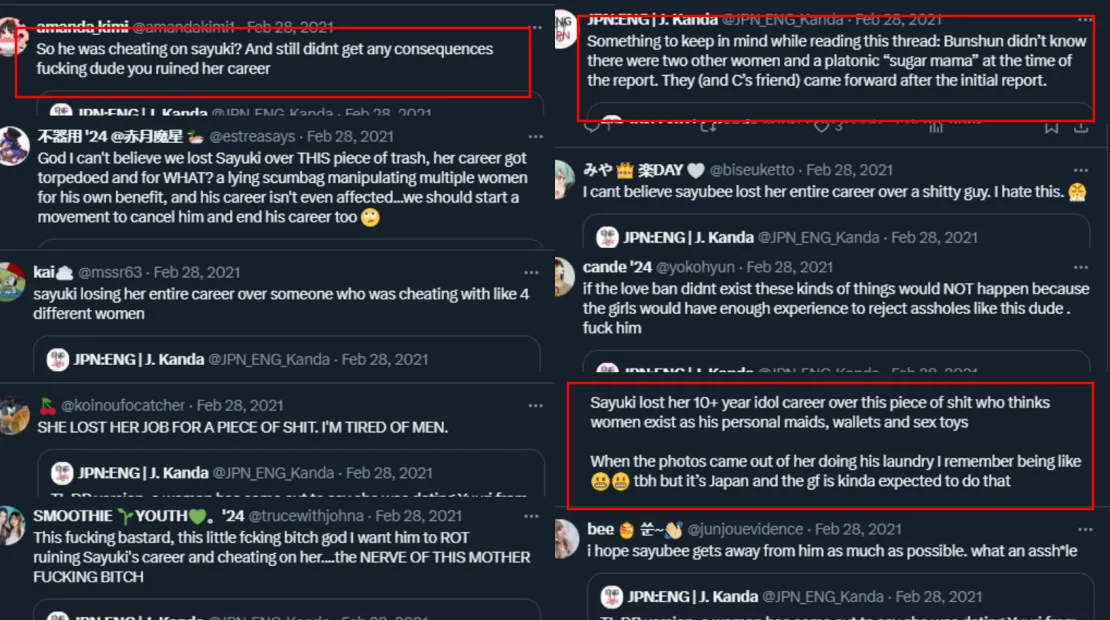Visit the @mssr63 handle link
The image size is (1110, 620).
[110, 272]
